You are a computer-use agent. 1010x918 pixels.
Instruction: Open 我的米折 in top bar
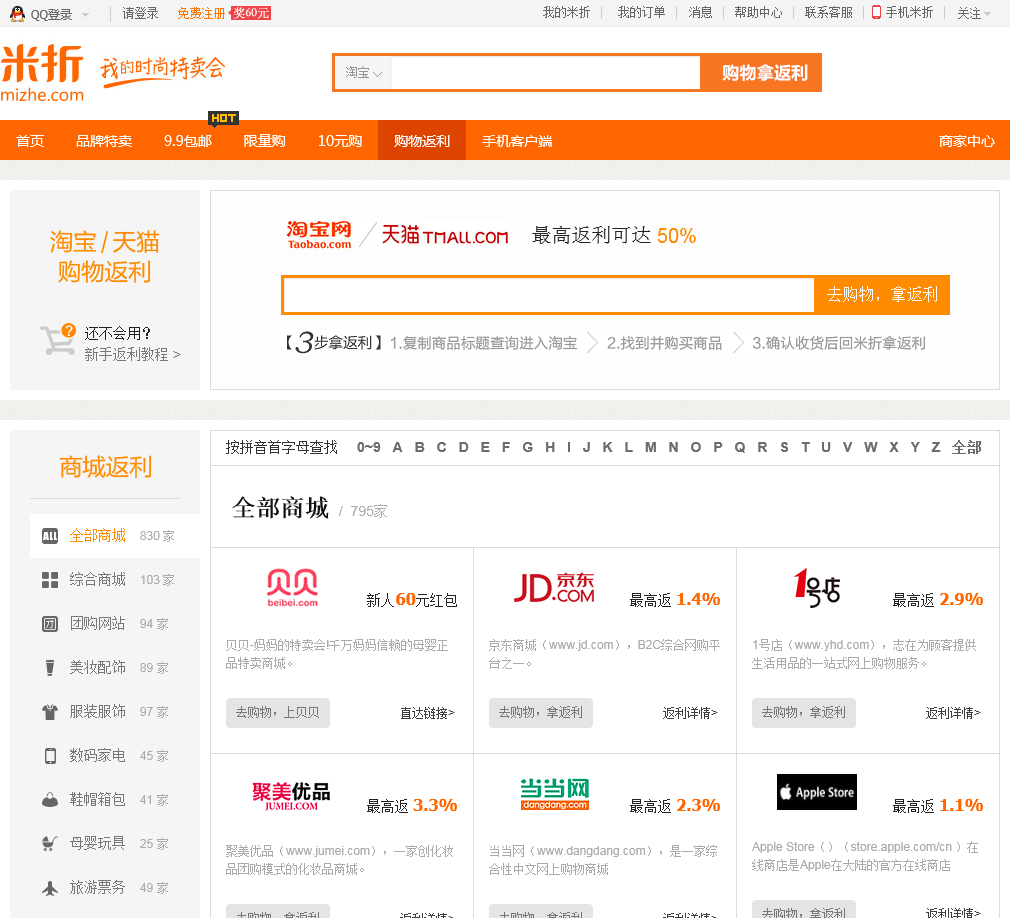[566, 12]
